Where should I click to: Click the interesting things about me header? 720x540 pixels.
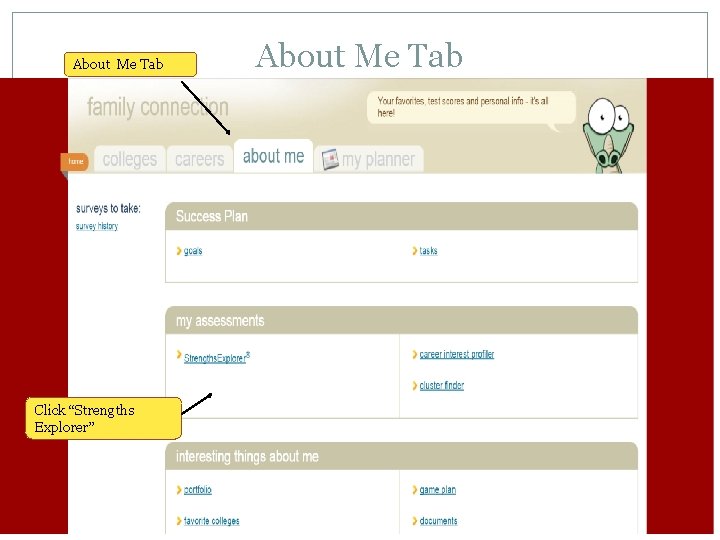401,456
